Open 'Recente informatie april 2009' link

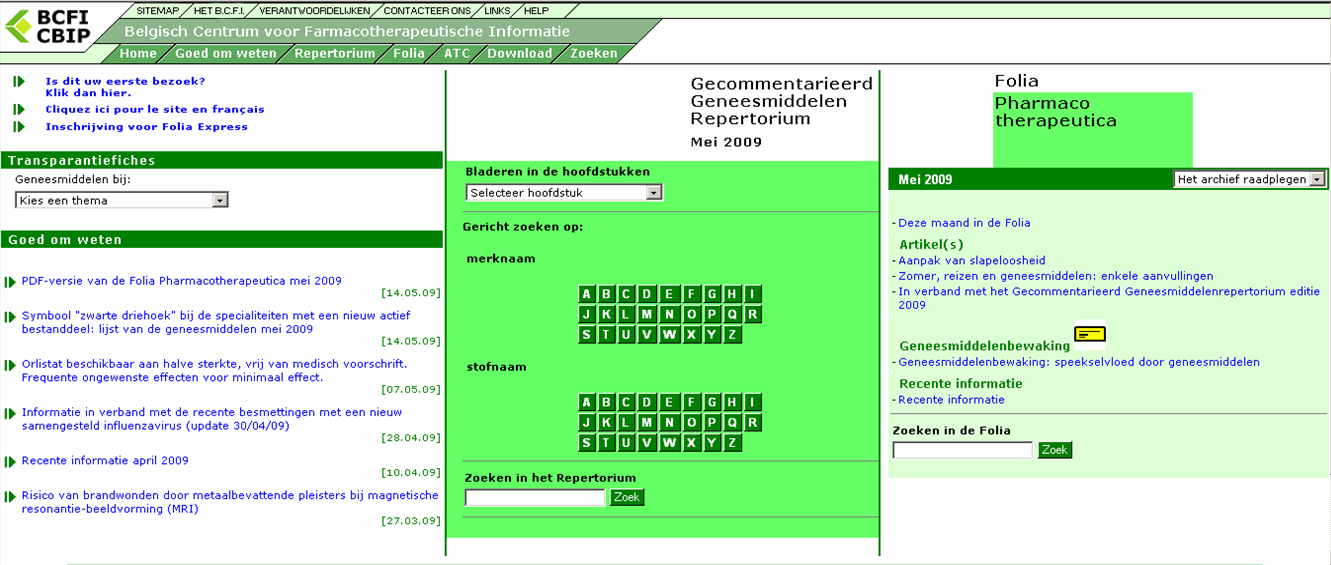pos(105,461)
